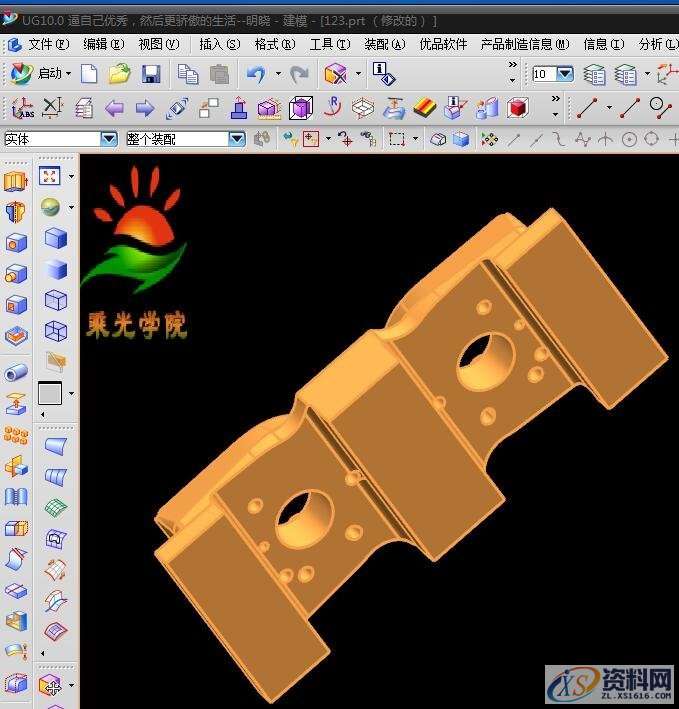
Task: Select the Tube feature icon
Action: pyautogui.click(x=16, y=373)
